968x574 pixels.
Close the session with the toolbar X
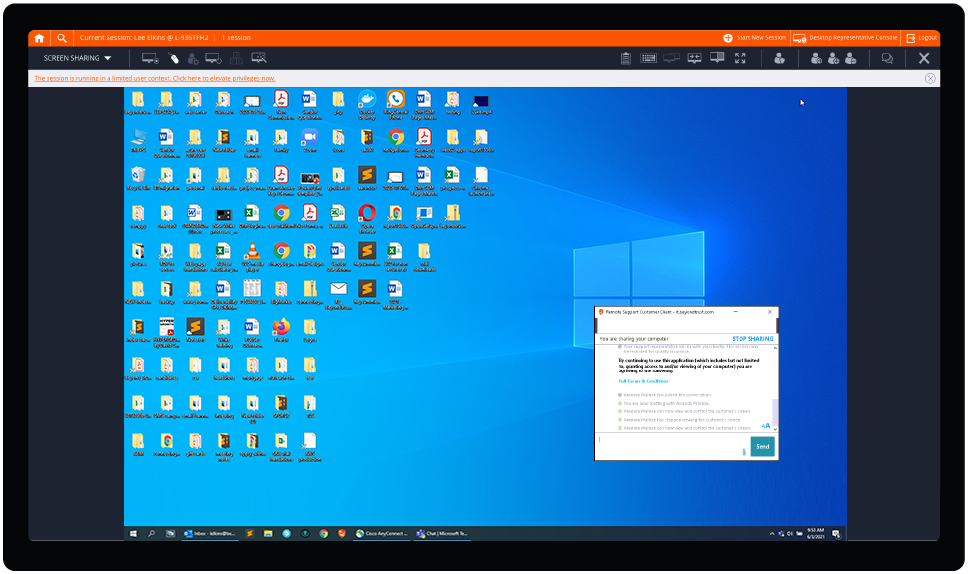click(924, 58)
